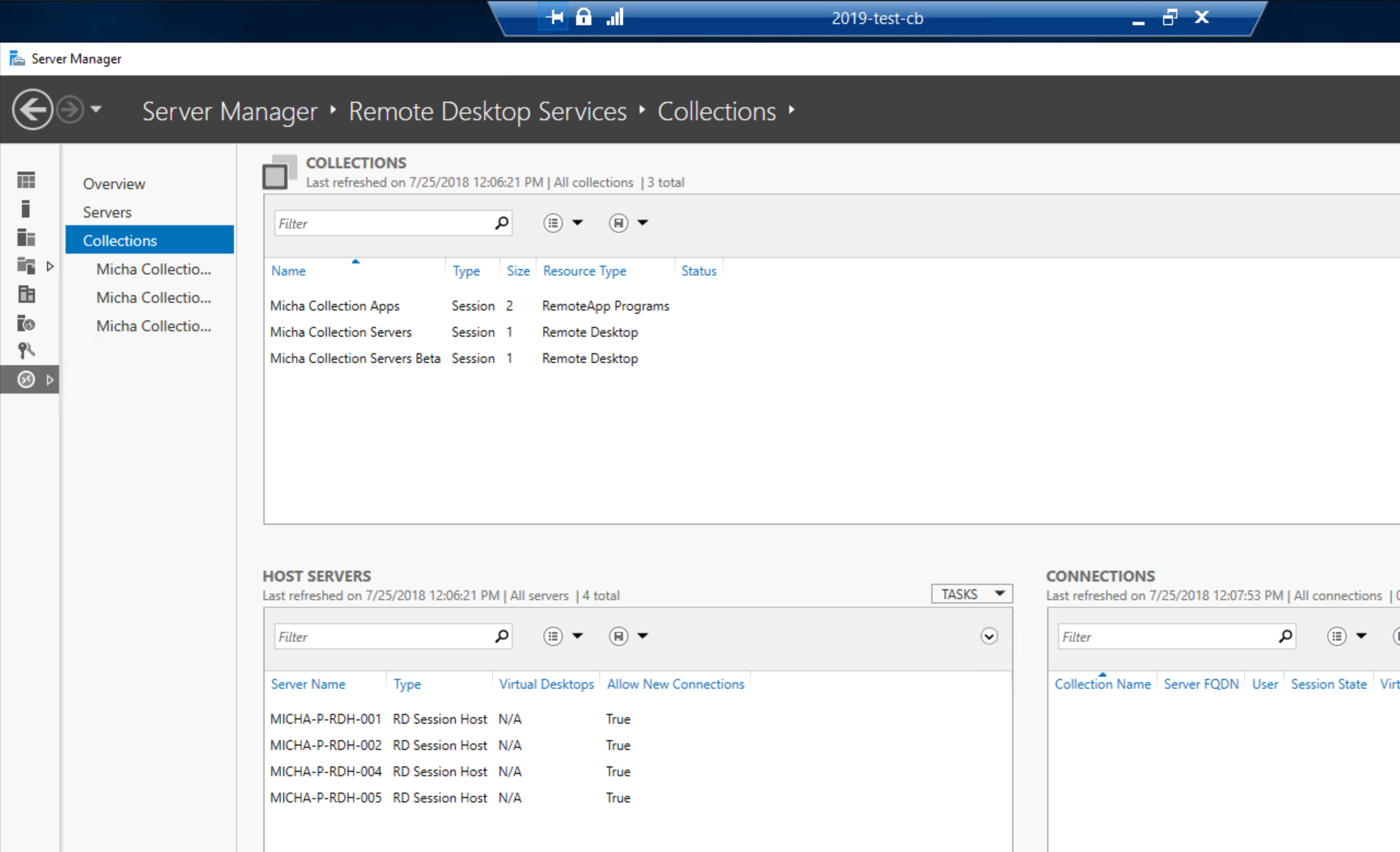Image resolution: width=1400 pixels, height=852 pixels.
Task: Open breadcrumb arrow after Collections
Action: coord(791,110)
